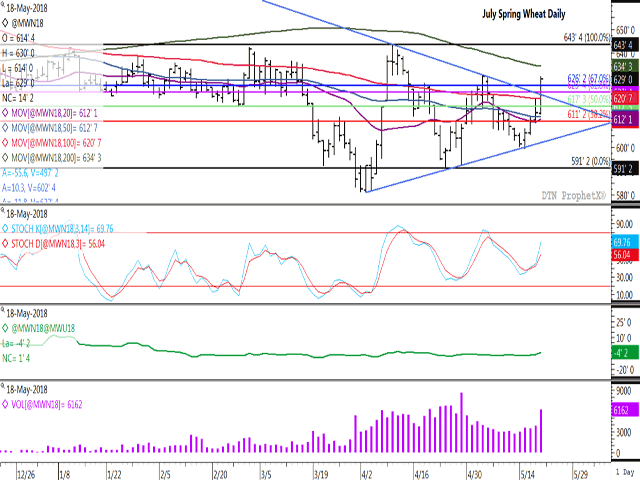Click the 643' 4 (100.0%) retracement label

coord(587,38)
